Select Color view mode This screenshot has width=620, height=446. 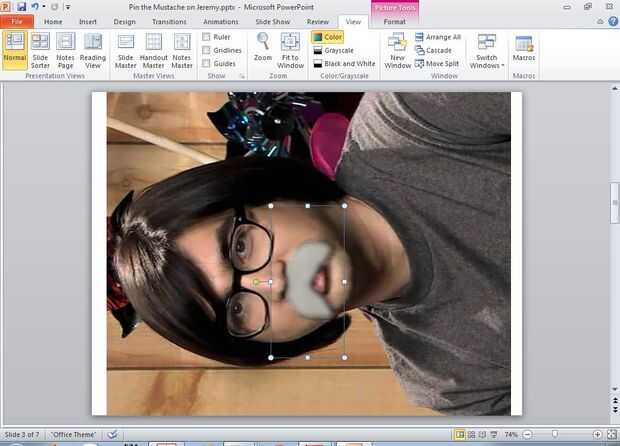[327, 37]
